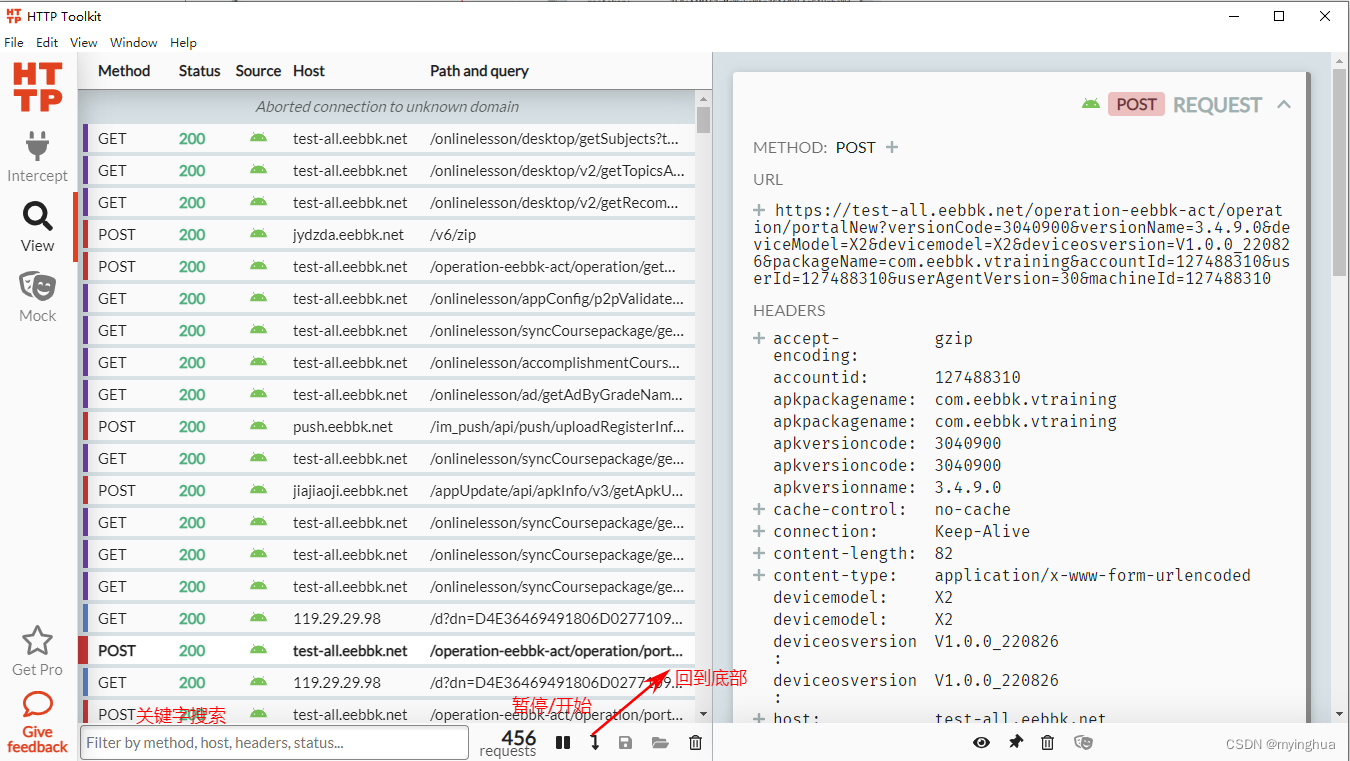Select the getTopicsA... GET request row
Image resolution: width=1350 pixels, height=761 pixels.
389,170
